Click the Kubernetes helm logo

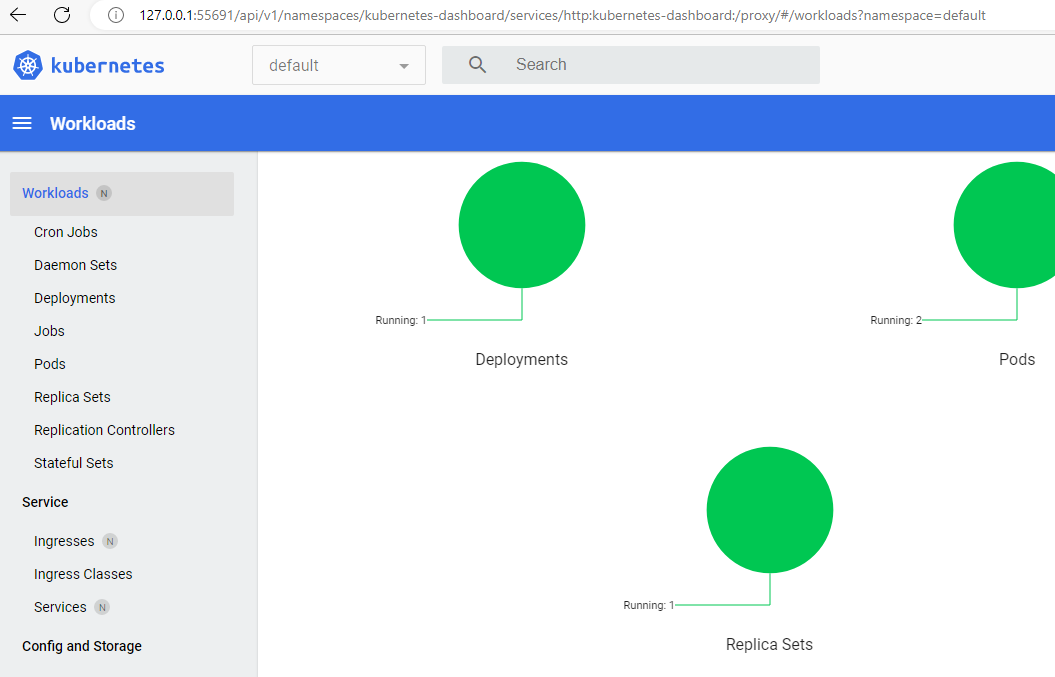coord(28,65)
